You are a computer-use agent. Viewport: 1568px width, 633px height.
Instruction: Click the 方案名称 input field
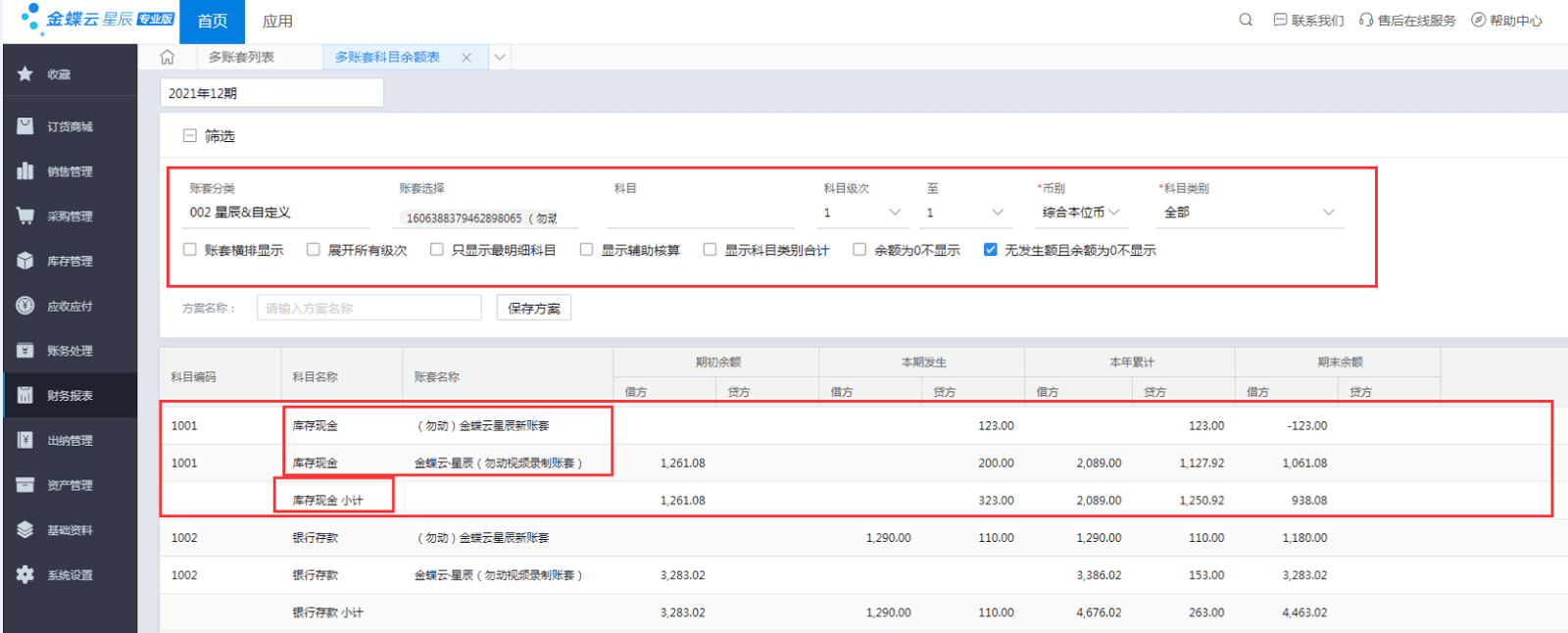pyautogui.click(x=368, y=308)
